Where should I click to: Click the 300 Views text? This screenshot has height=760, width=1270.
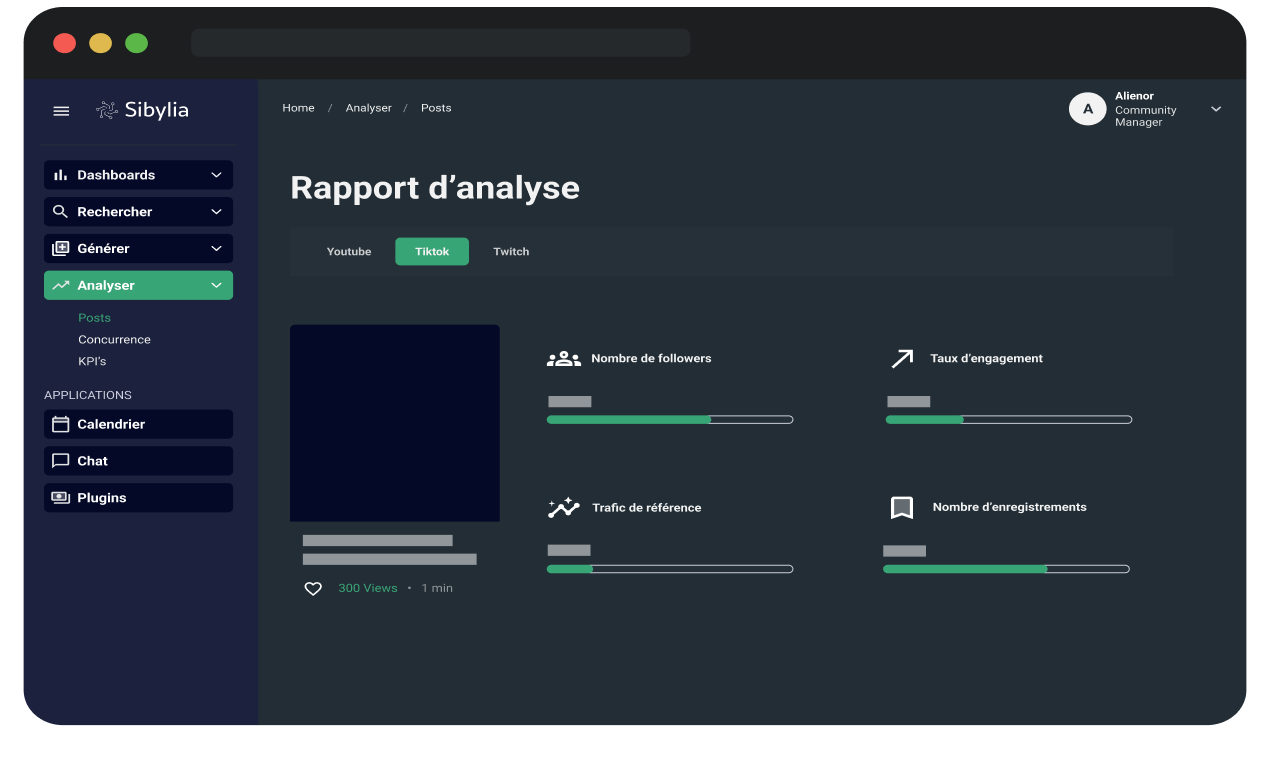click(x=368, y=588)
